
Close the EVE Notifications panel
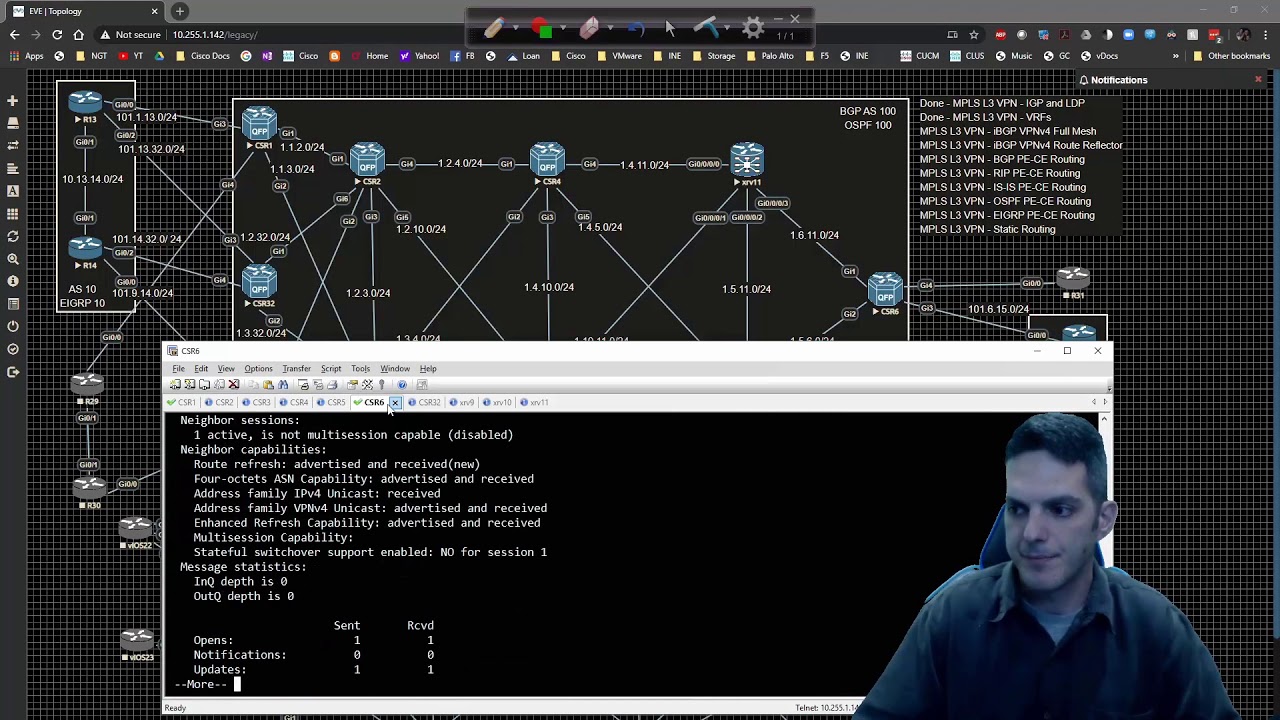click(x=1258, y=79)
